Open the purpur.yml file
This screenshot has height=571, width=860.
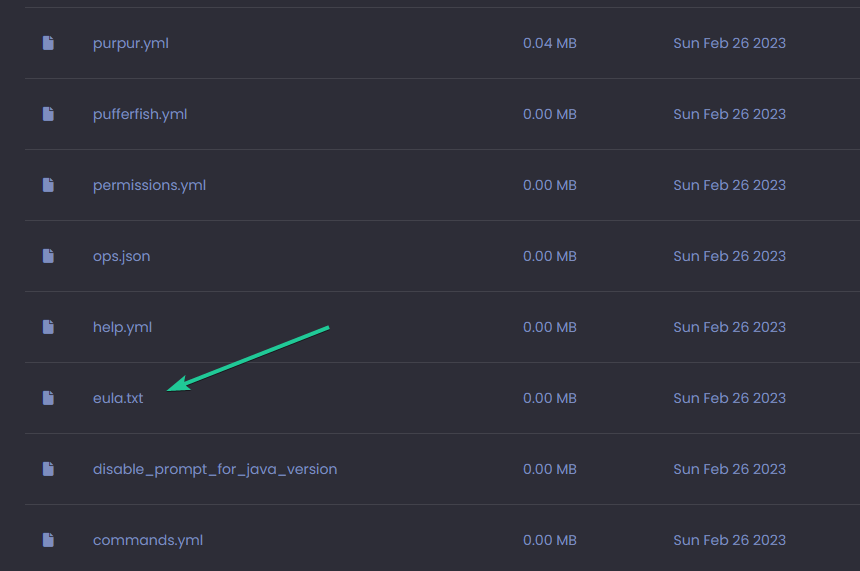130,43
